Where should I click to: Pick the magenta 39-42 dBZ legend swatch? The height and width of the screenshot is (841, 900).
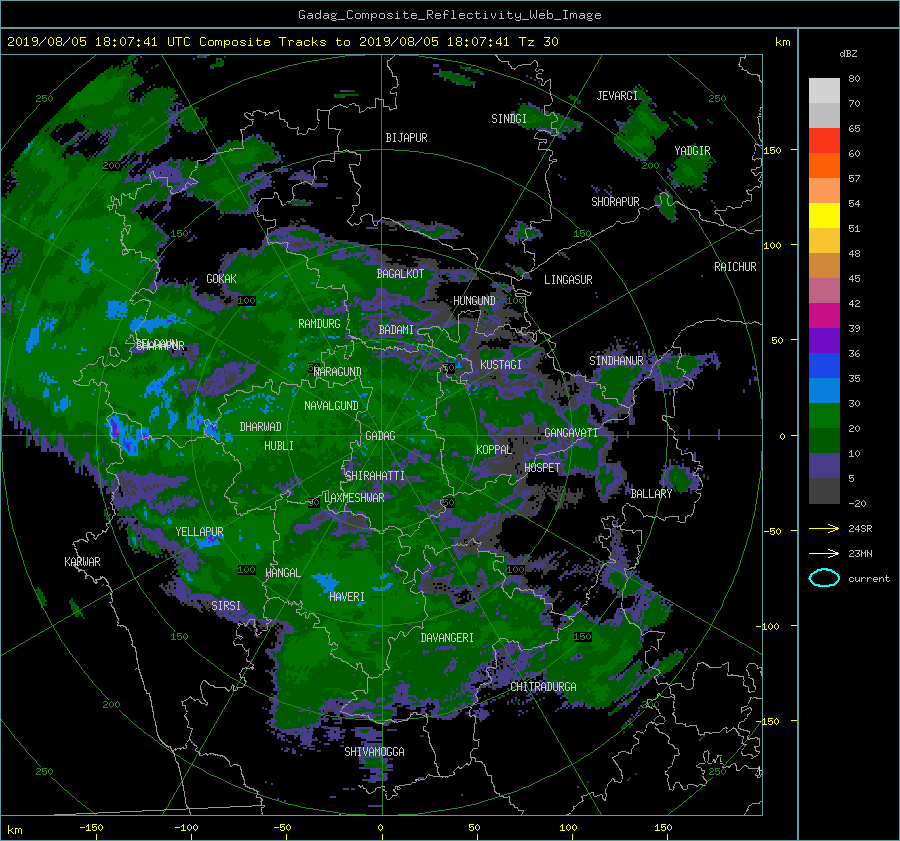pos(824,316)
